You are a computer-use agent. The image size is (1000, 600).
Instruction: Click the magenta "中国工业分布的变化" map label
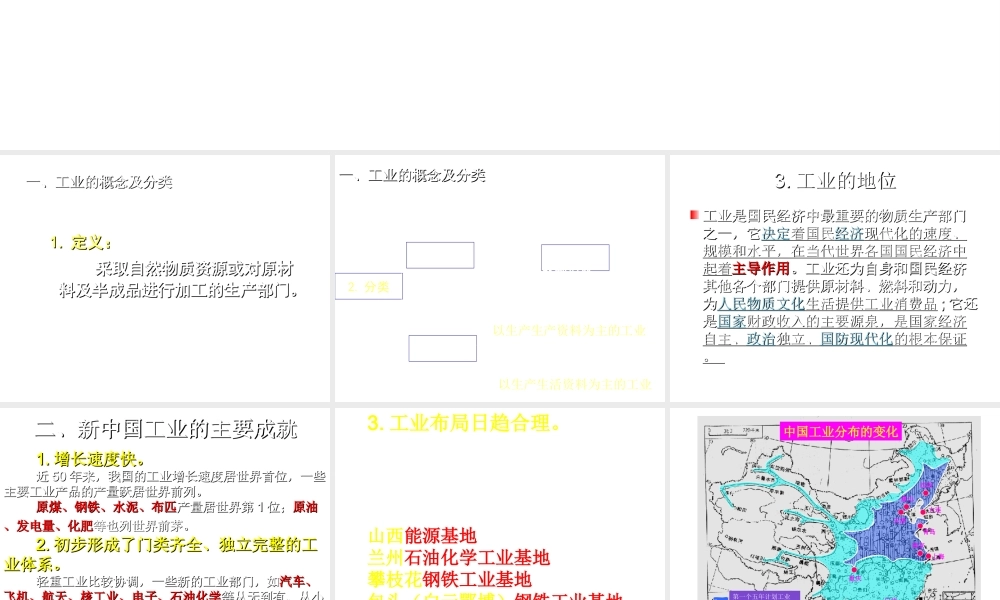pyautogui.click(x=841, y=432)
